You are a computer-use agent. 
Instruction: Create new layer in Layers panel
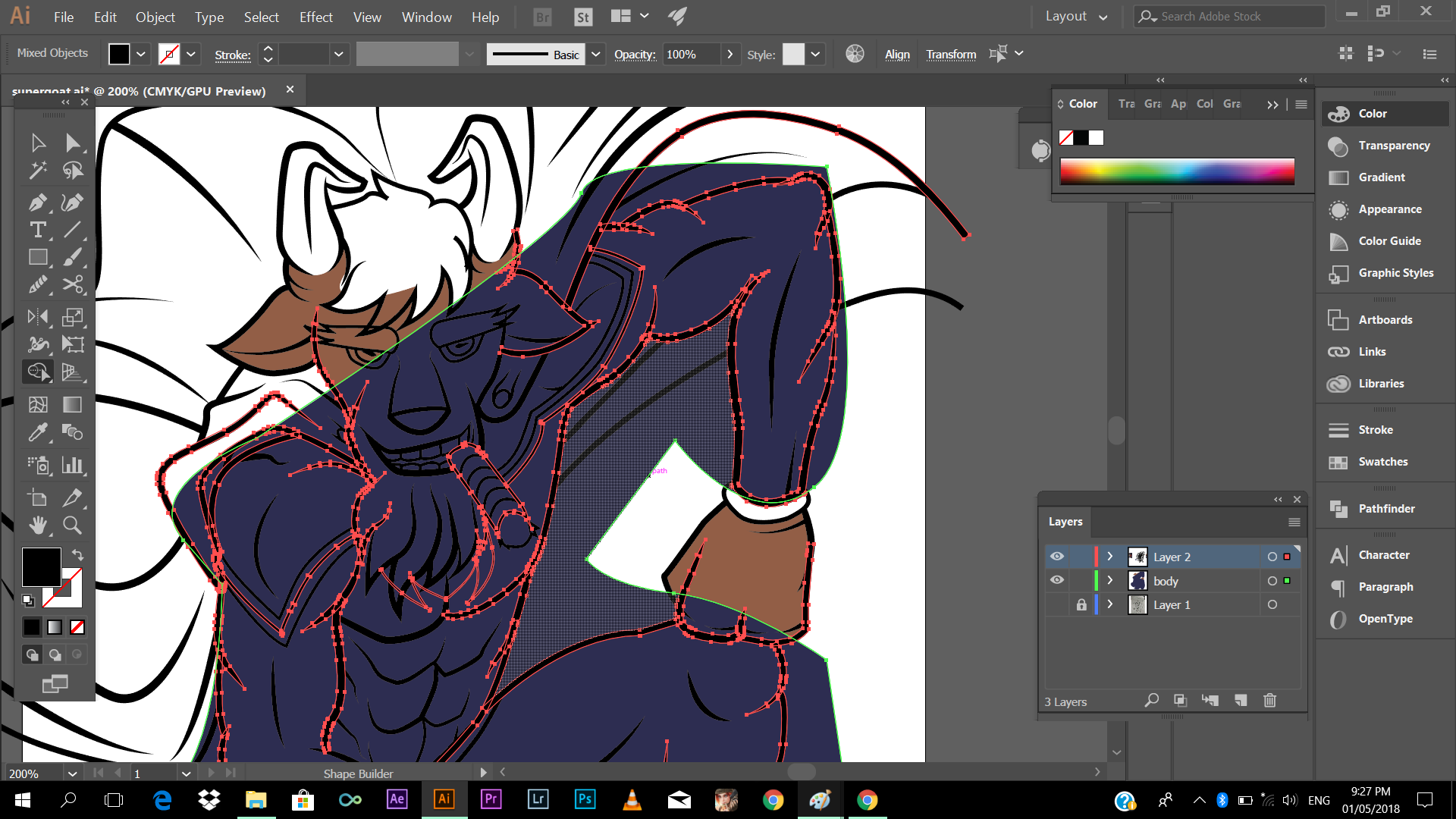[1241, 701]
